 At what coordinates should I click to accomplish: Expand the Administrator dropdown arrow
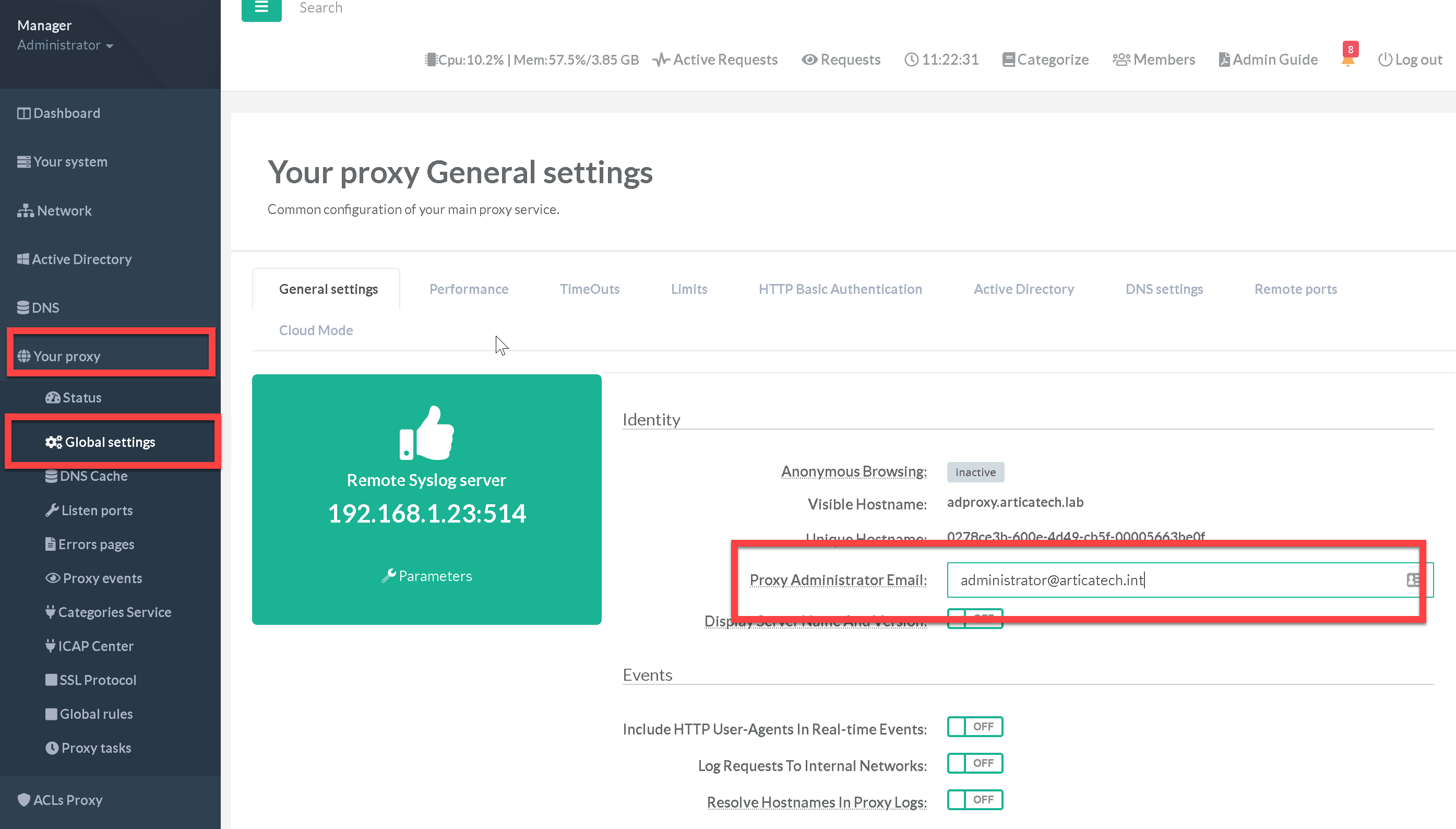click(109, 46)
